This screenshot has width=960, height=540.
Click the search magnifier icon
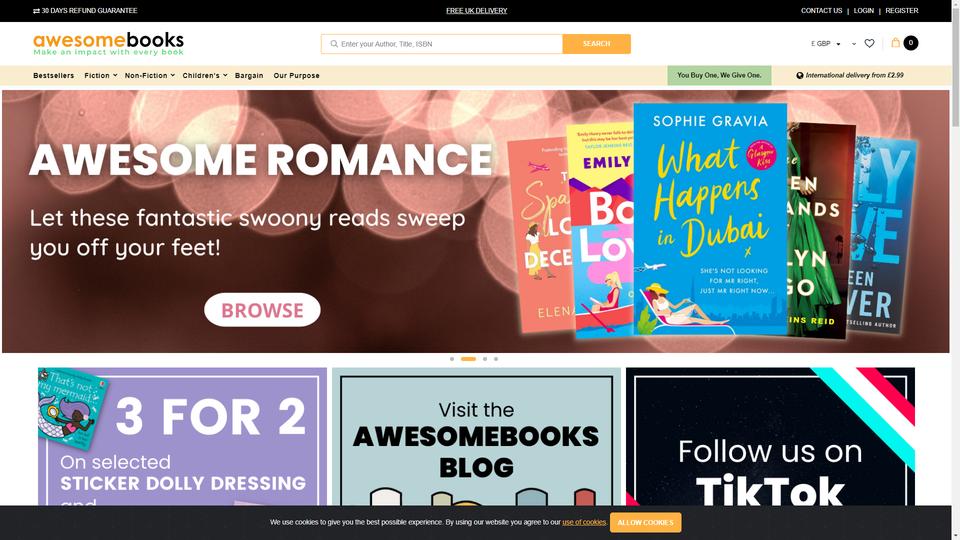pos(334,44)
